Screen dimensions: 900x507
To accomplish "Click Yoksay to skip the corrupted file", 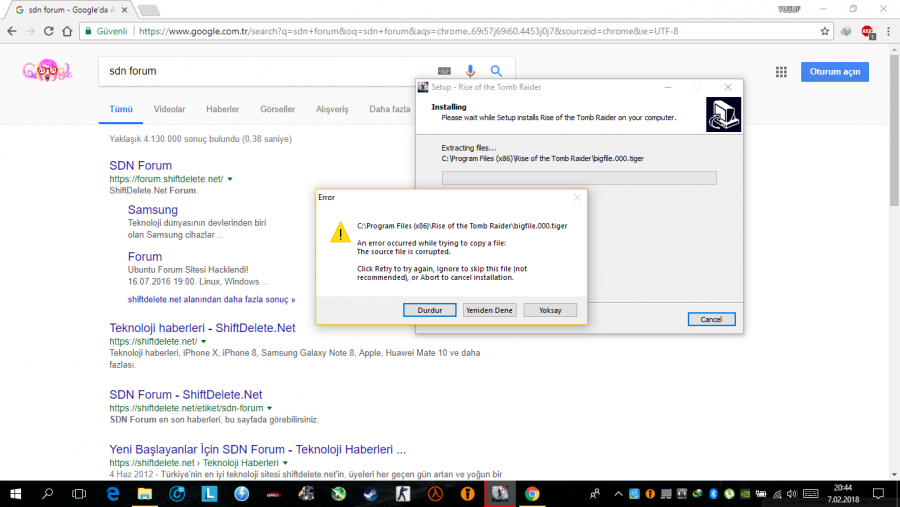I will (x=550, y=310).
